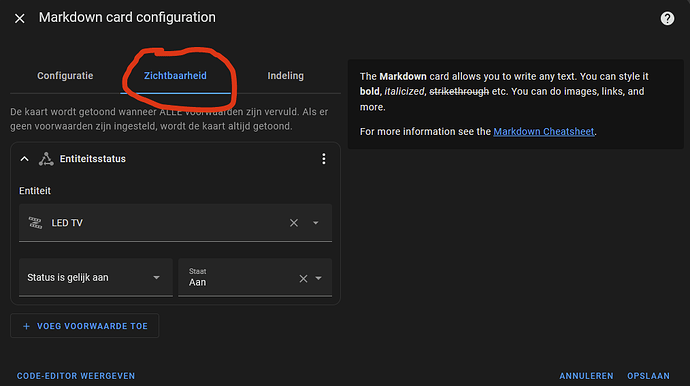Click the plus icon for adding condition

point(26,326)
